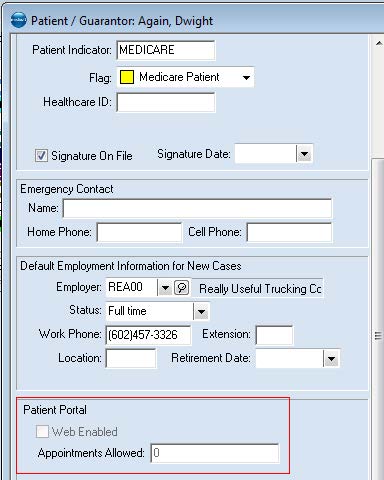This screenshot has width=384, height=480.
Task: Click the emergency Cell Phone field
Action: [x=289, y=232]
